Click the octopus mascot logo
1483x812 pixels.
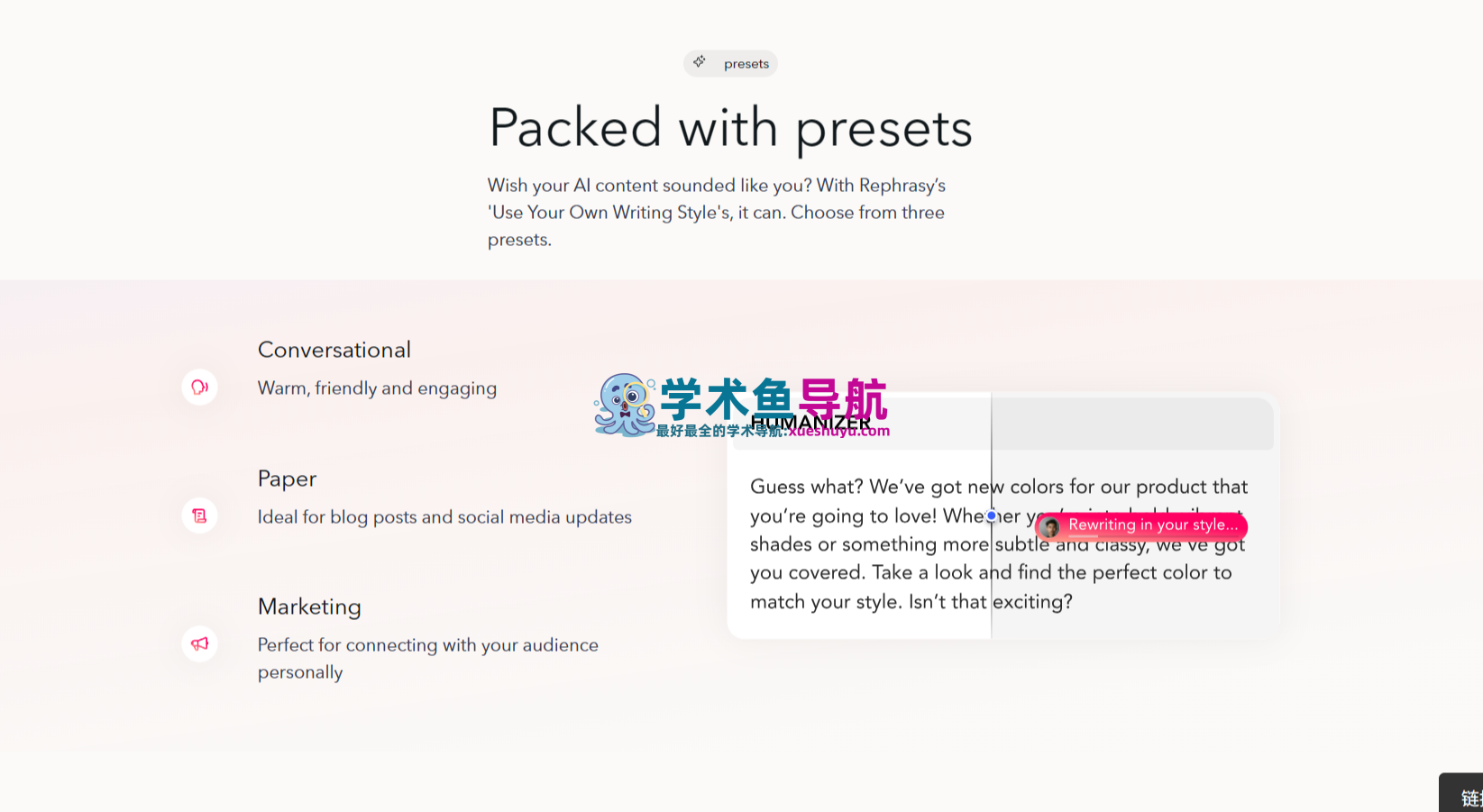(624, 405)
